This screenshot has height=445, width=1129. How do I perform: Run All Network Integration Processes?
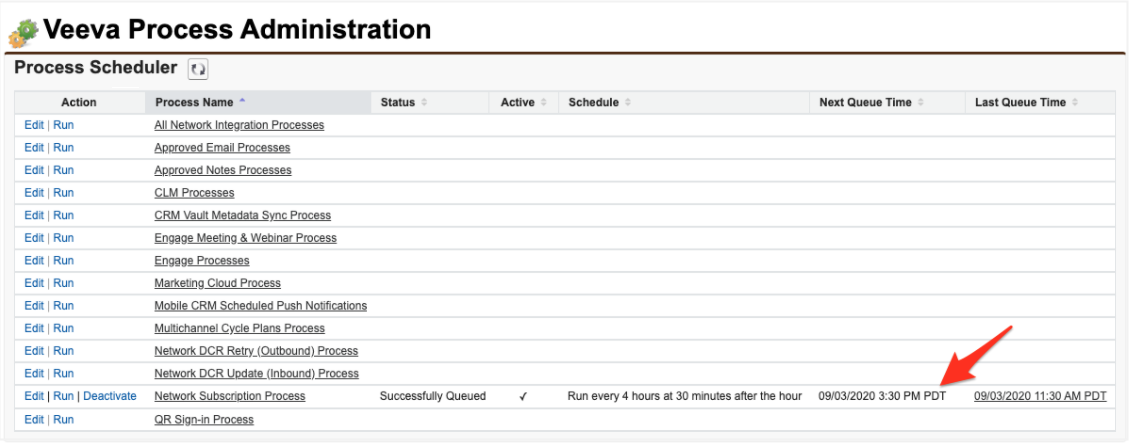pos(63,125)
